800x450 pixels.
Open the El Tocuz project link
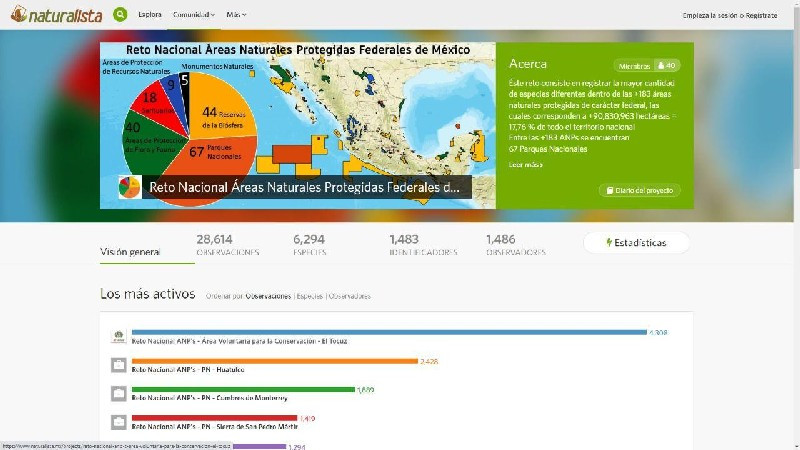click(x=239, y=341)
